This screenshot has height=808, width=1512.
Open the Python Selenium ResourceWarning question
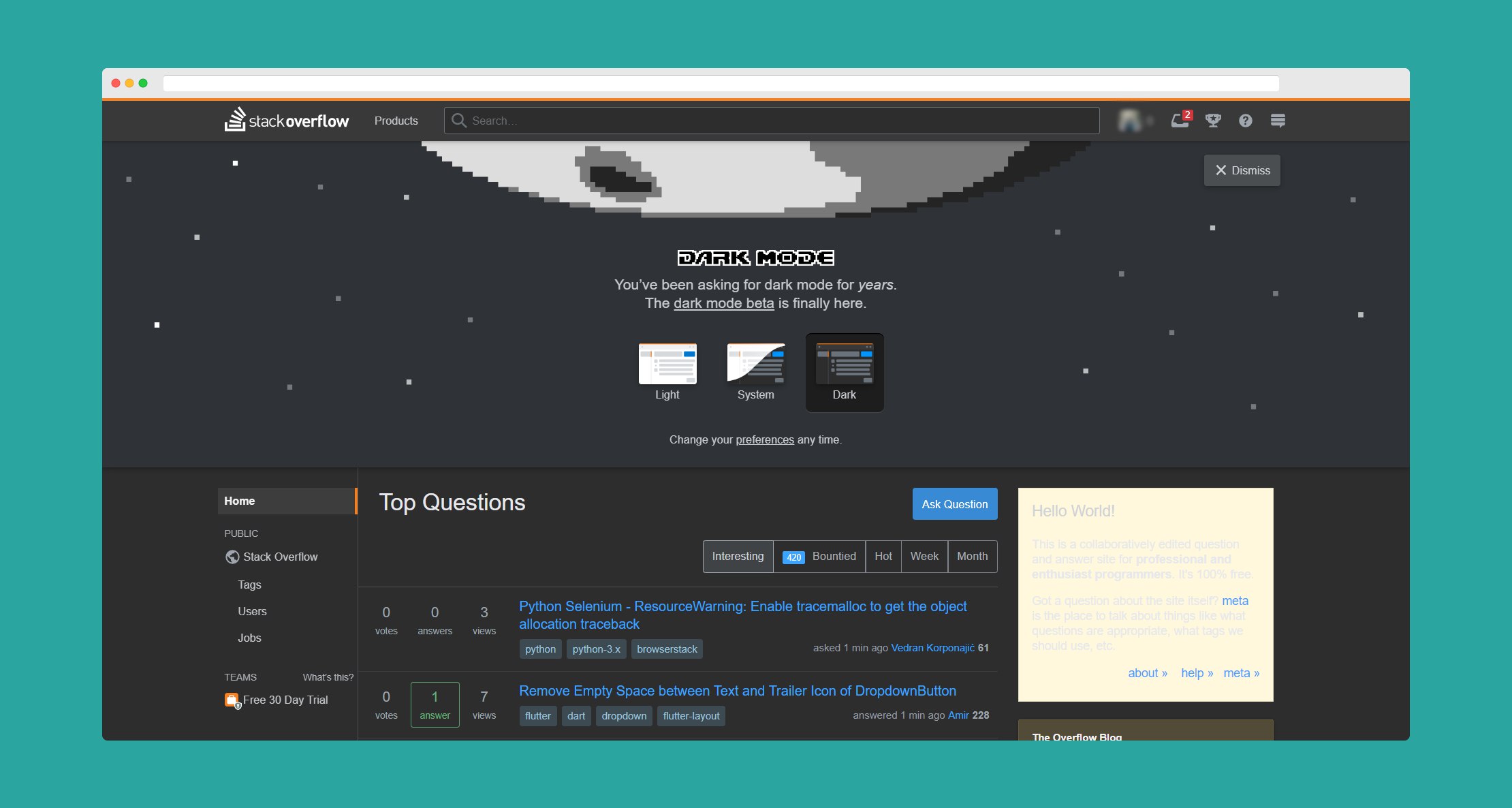tap(743, 615)
